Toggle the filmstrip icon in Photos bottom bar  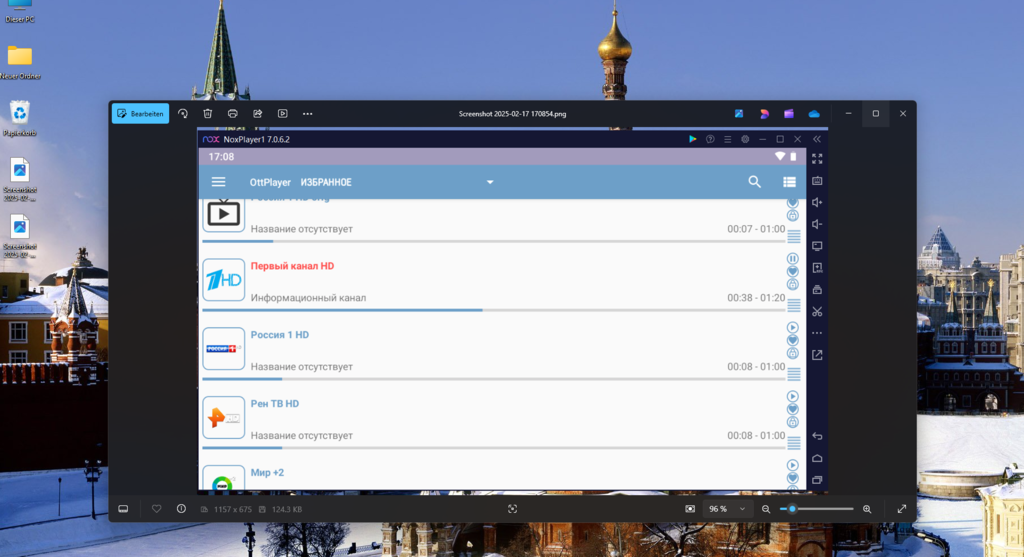click(123, 509)
